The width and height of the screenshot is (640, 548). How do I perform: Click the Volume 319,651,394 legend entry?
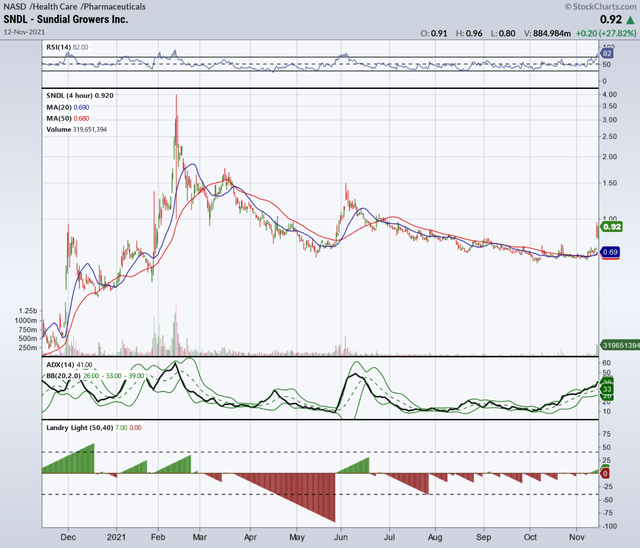76,129
